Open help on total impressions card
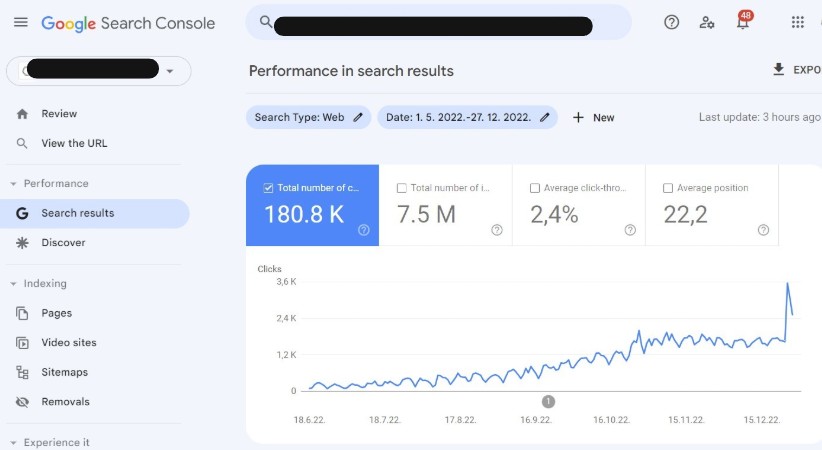 point(497,230)
